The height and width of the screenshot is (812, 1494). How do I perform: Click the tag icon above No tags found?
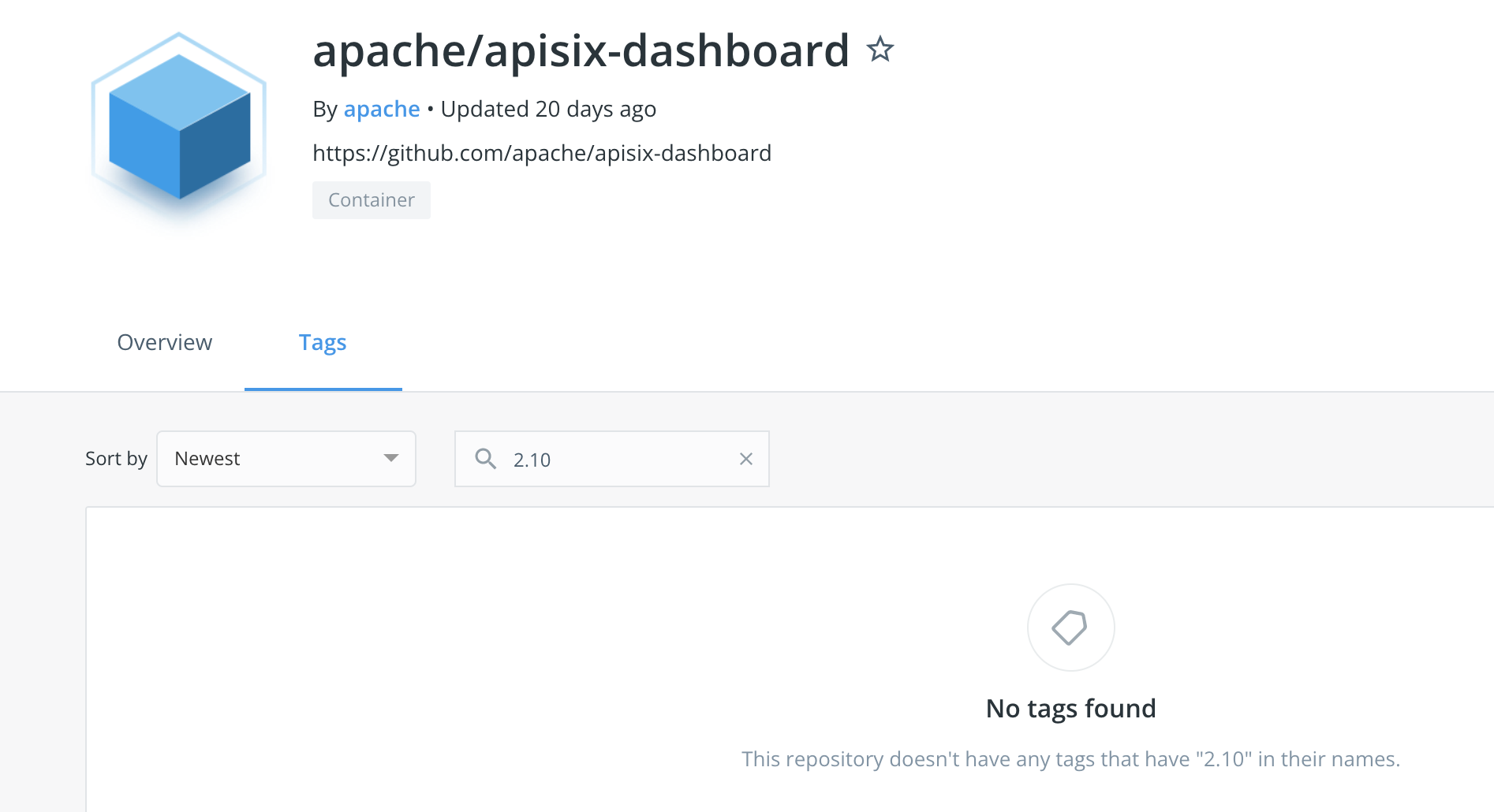pos(1070,628)
